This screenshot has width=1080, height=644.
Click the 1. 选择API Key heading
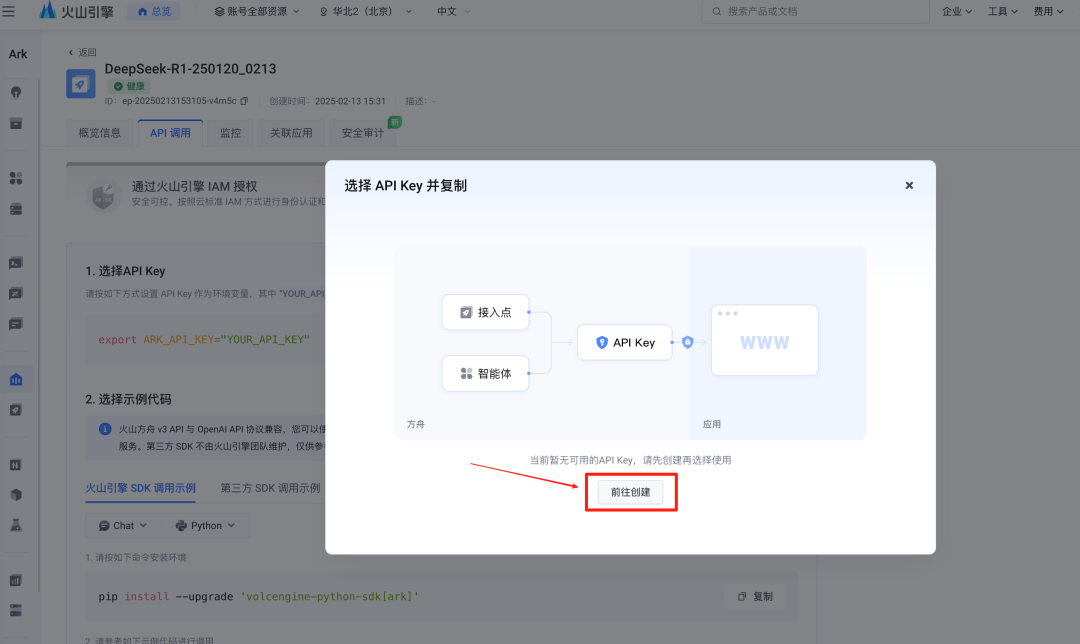125,271
